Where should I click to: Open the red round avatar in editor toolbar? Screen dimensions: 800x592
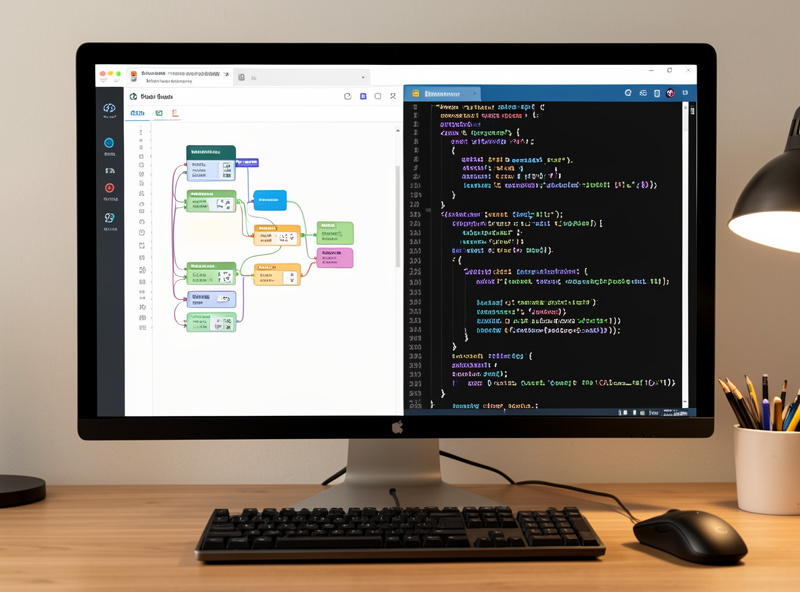point(670,93)
